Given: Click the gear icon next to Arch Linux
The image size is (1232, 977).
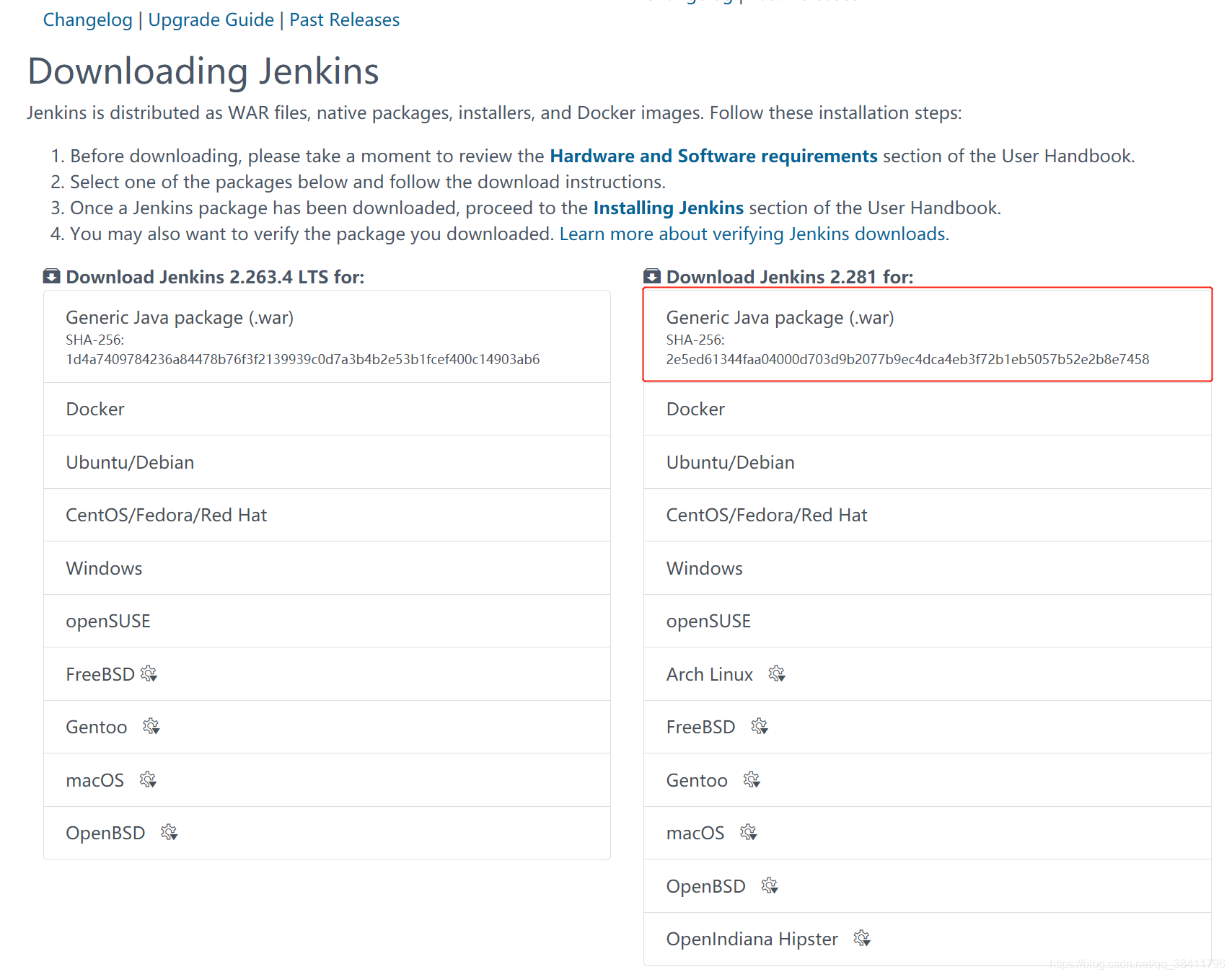Looking at the screenshot, I should pos(778,674).
